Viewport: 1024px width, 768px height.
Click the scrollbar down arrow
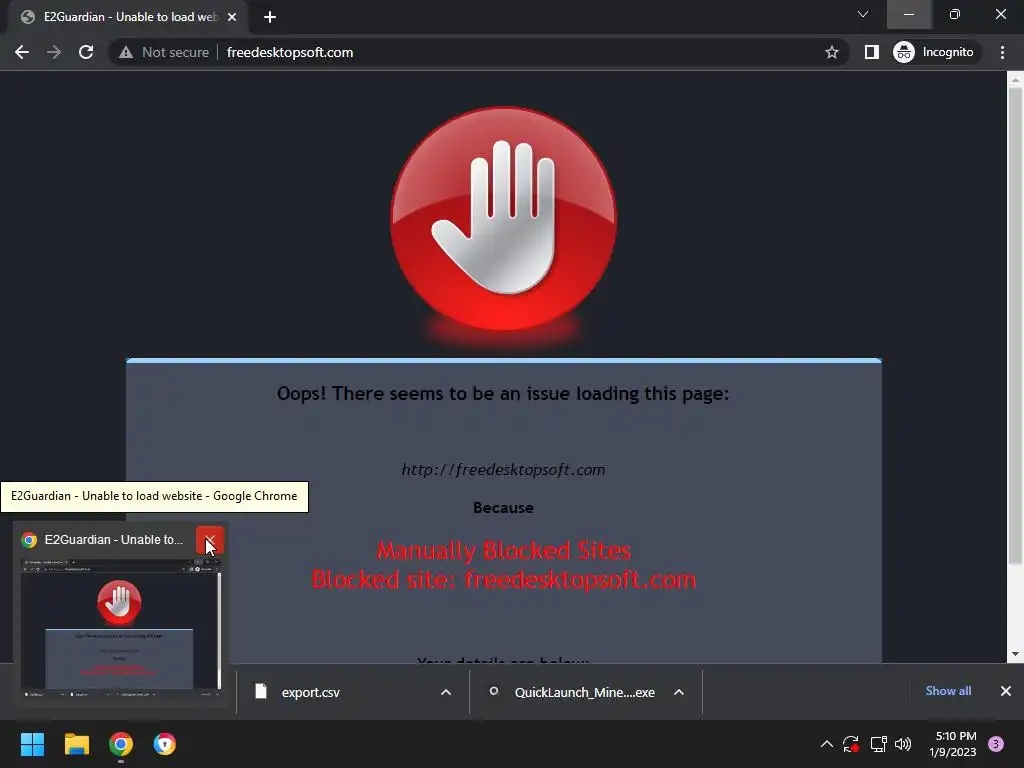click(x=1015, y=654)
